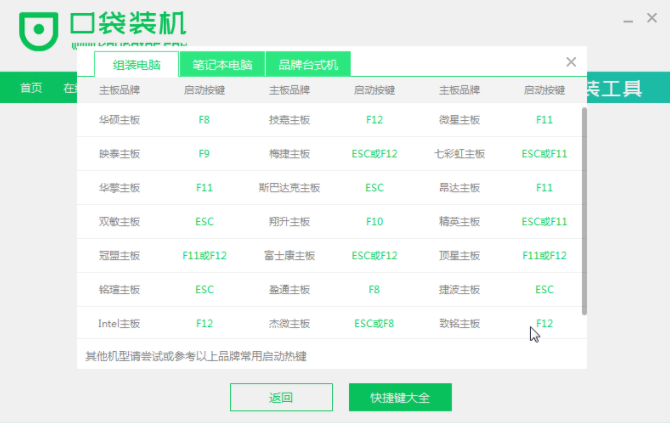Close the hotkey dialog with X

(571, 62)
